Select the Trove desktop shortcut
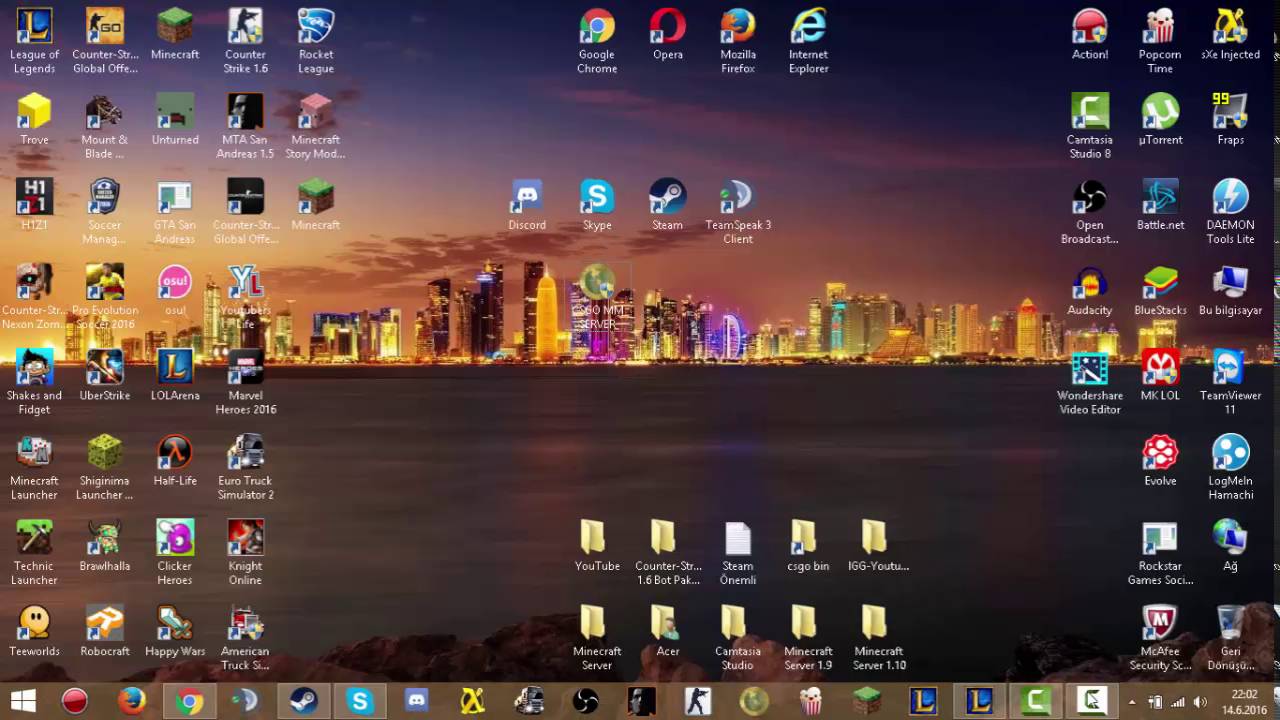This screenshot has width=1280, height=720. [34, 119]
